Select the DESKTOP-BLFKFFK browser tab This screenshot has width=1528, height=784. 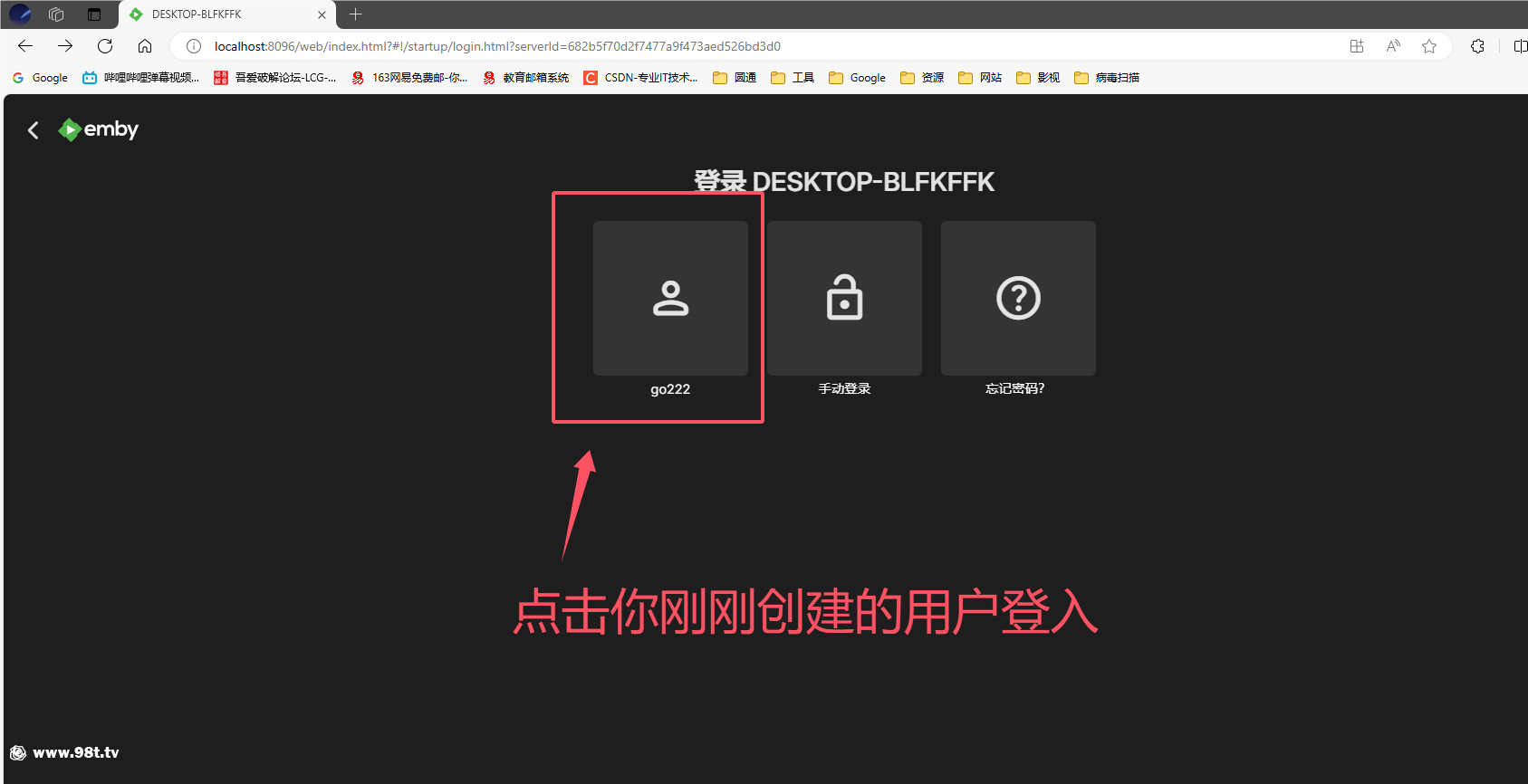click(x=226, y=14)
